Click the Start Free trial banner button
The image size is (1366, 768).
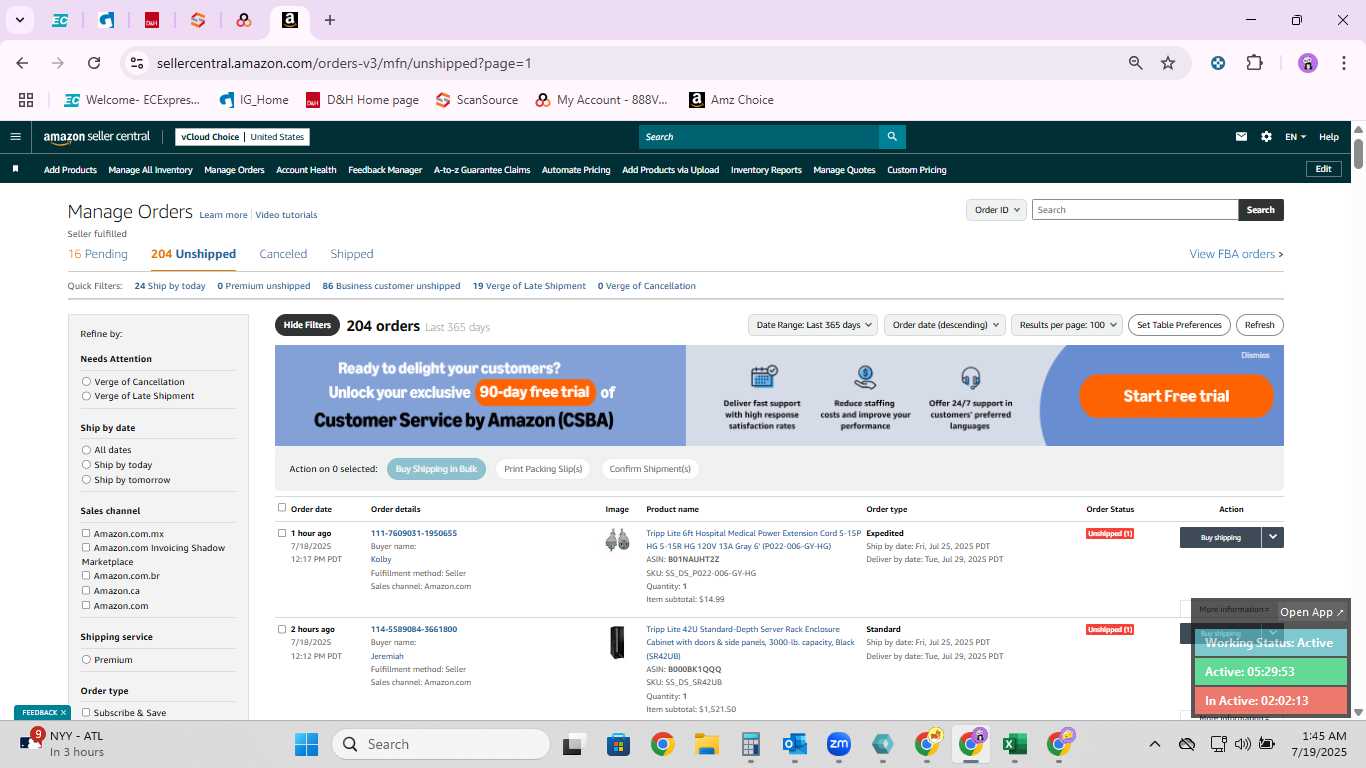click(1176, 396)
